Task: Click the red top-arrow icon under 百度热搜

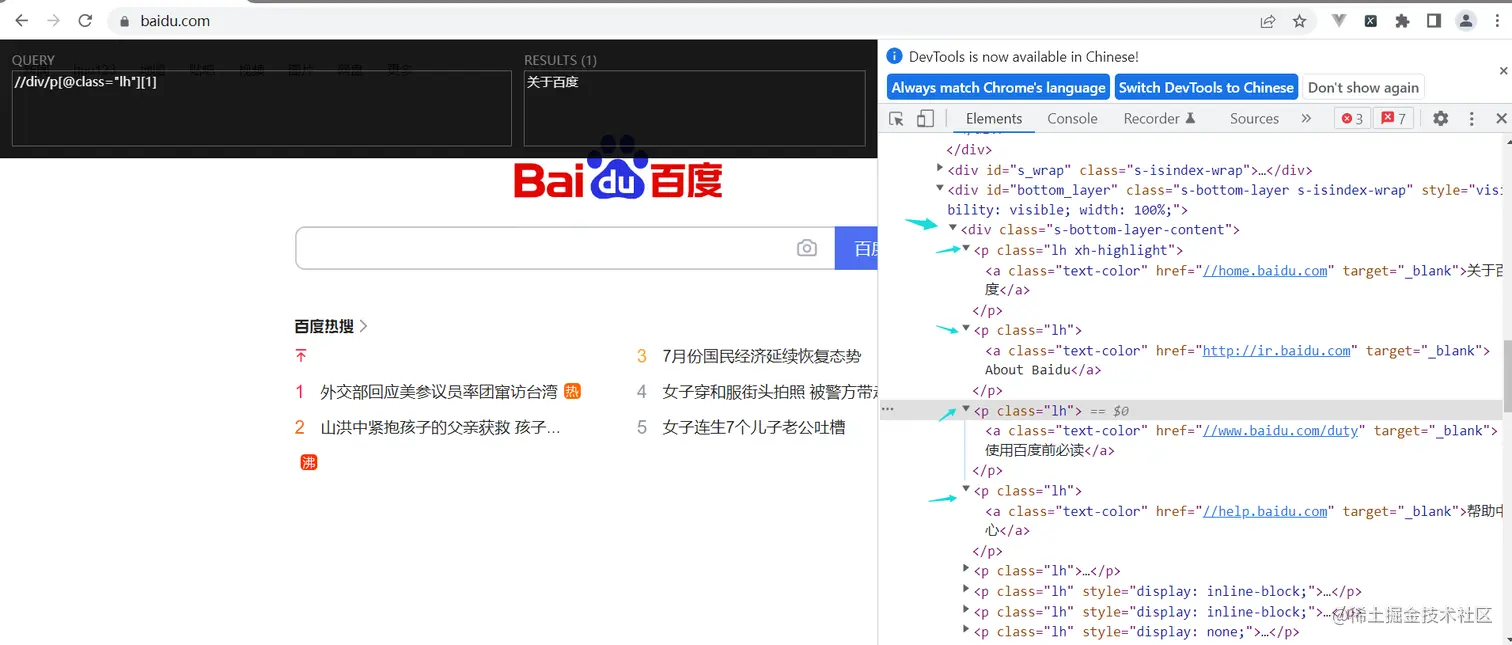Action: click(x=301, y=356)
